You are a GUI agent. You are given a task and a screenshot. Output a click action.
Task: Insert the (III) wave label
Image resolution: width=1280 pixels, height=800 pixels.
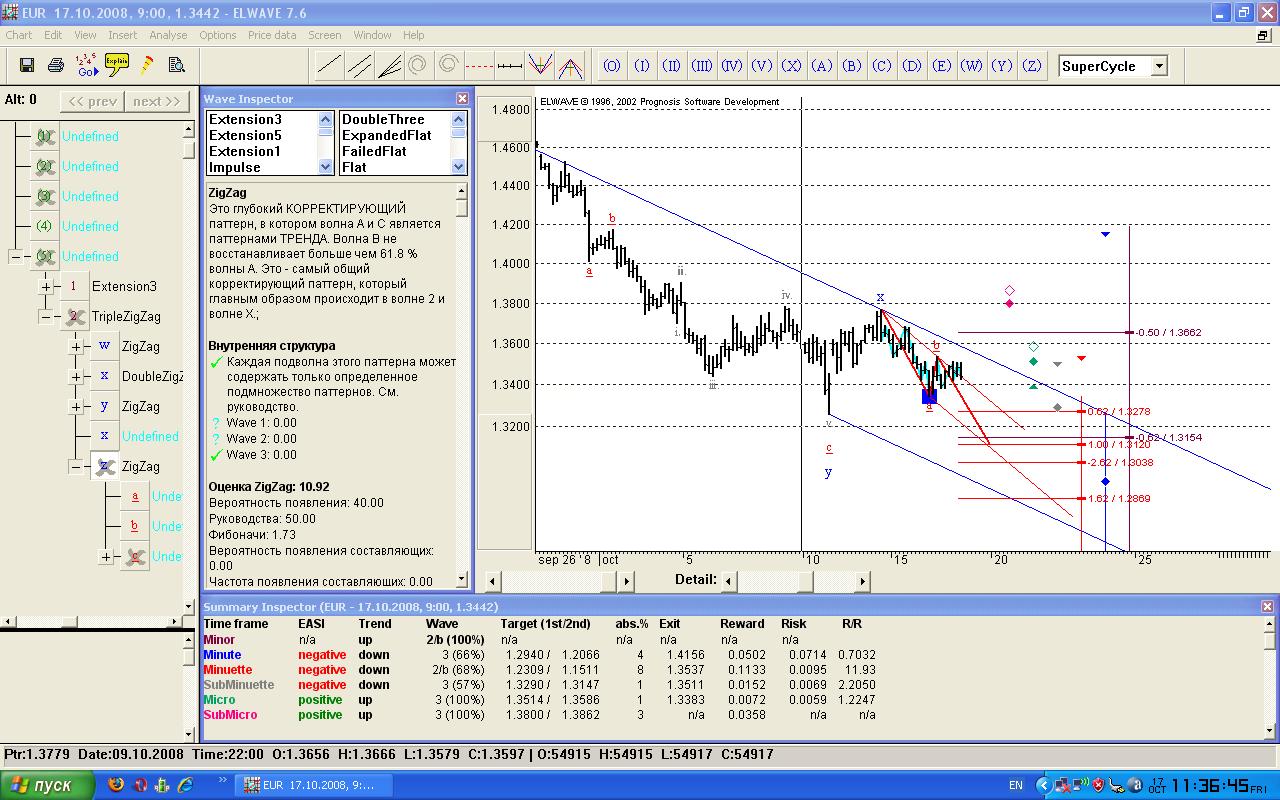click(702, 66)
